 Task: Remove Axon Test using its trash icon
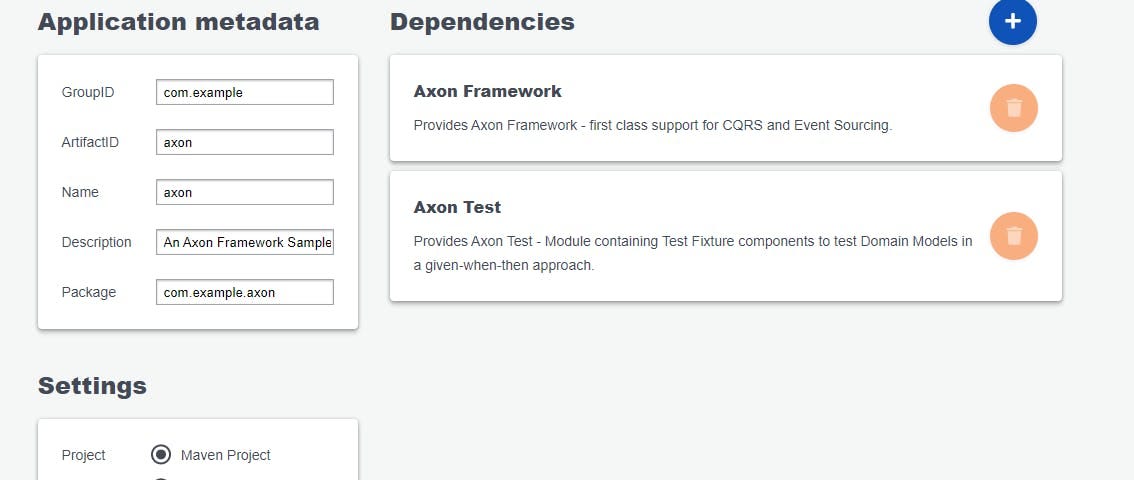tap(1013, 236)
